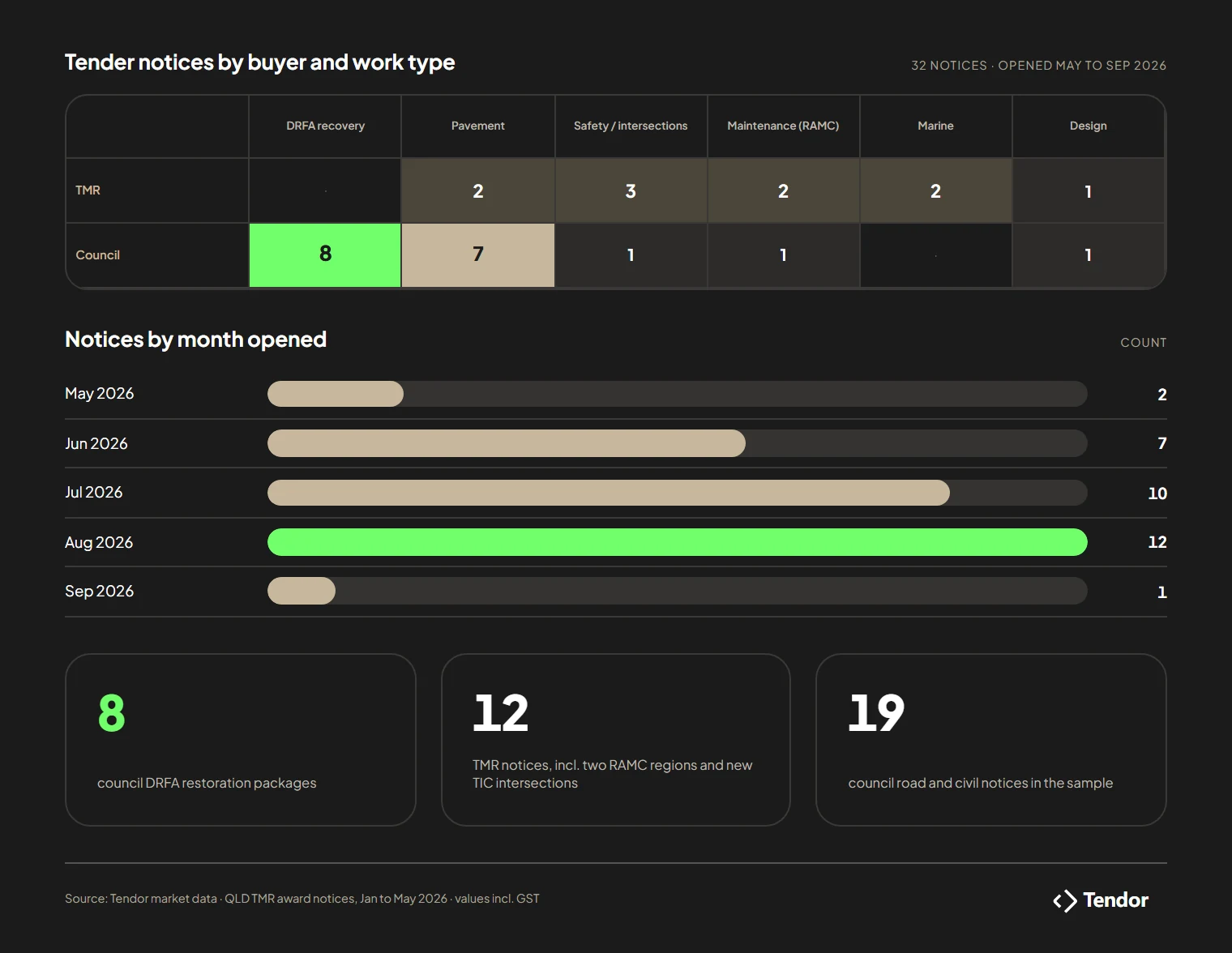Screen dimensions: 1232x953
Task: Click the large 19 in the council notices card
Action: click(x=876, y=713)
